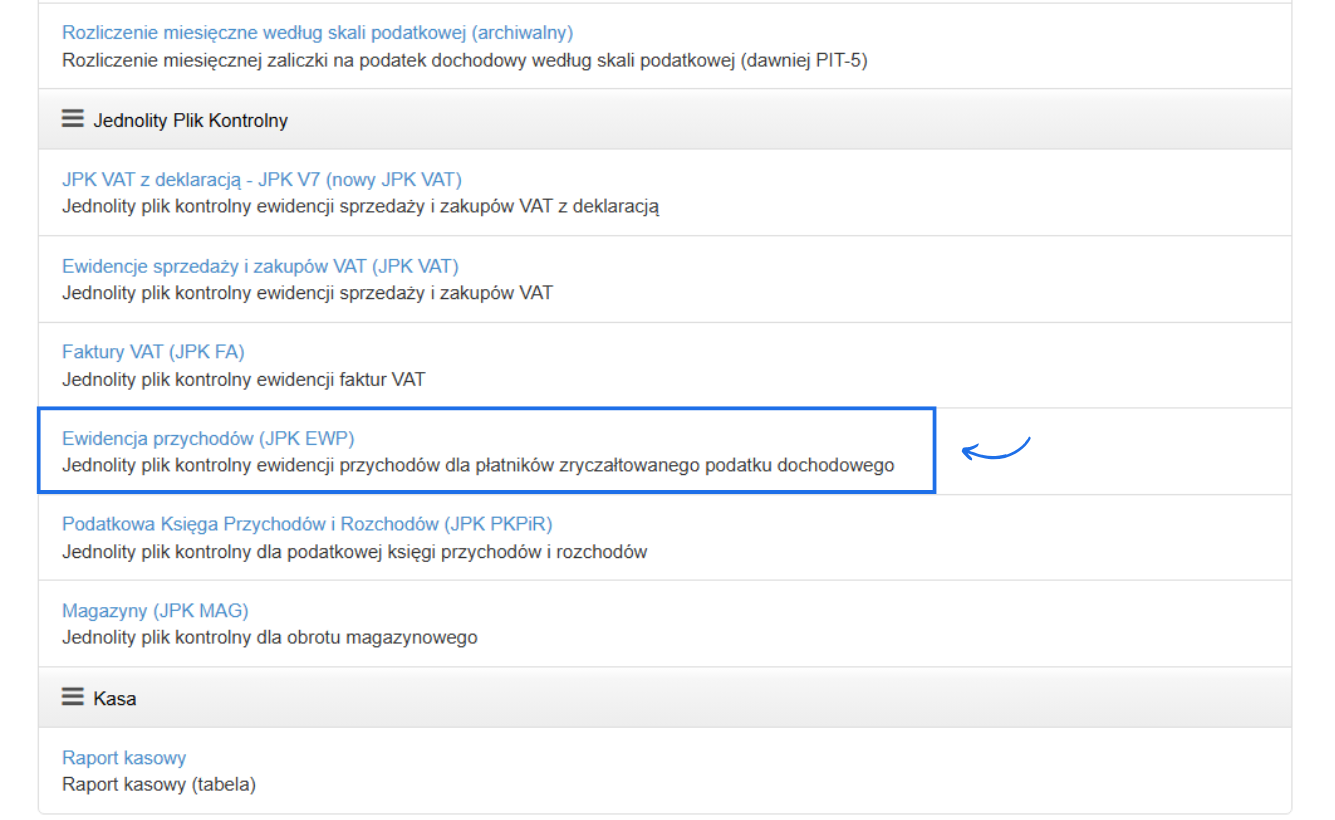The image size is (1335, 820).
Task: Open JPK VAT z deklaracją - JPK V7
Action: pyautogui.click(x=261, y=180)
